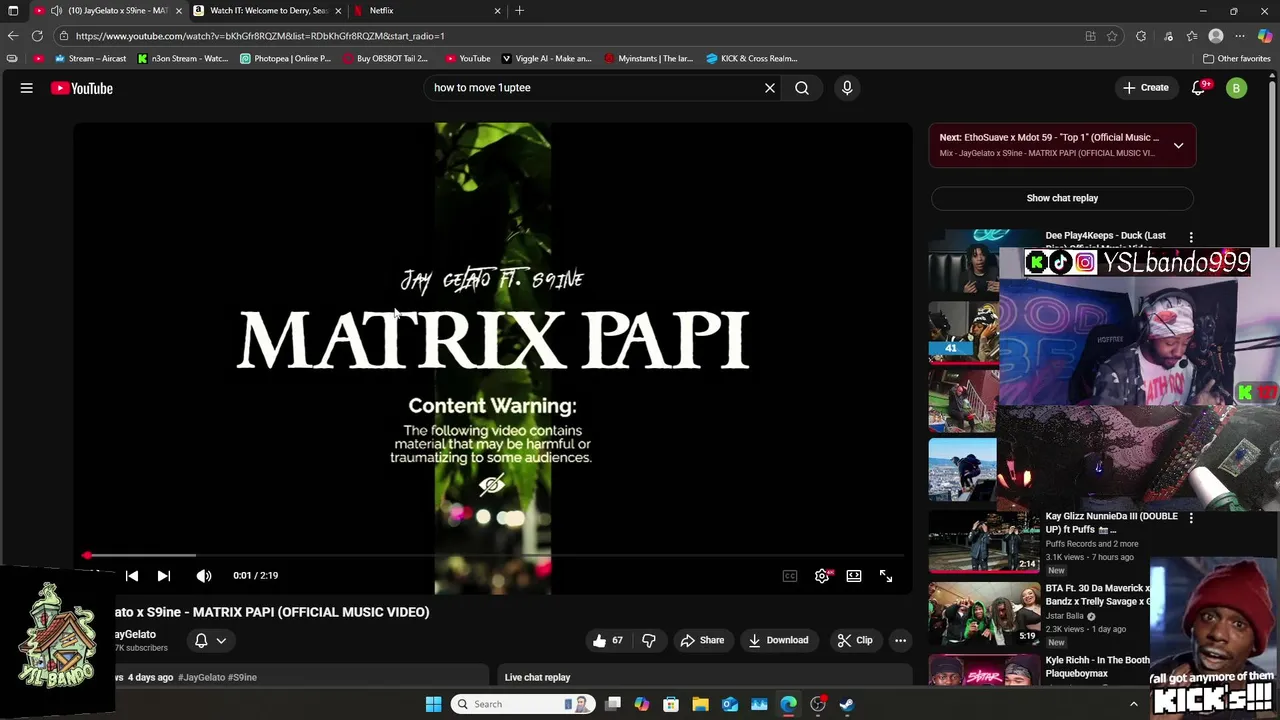Enter full screen mode
This screenshot has height=720, width=1280.
(886, 576)
